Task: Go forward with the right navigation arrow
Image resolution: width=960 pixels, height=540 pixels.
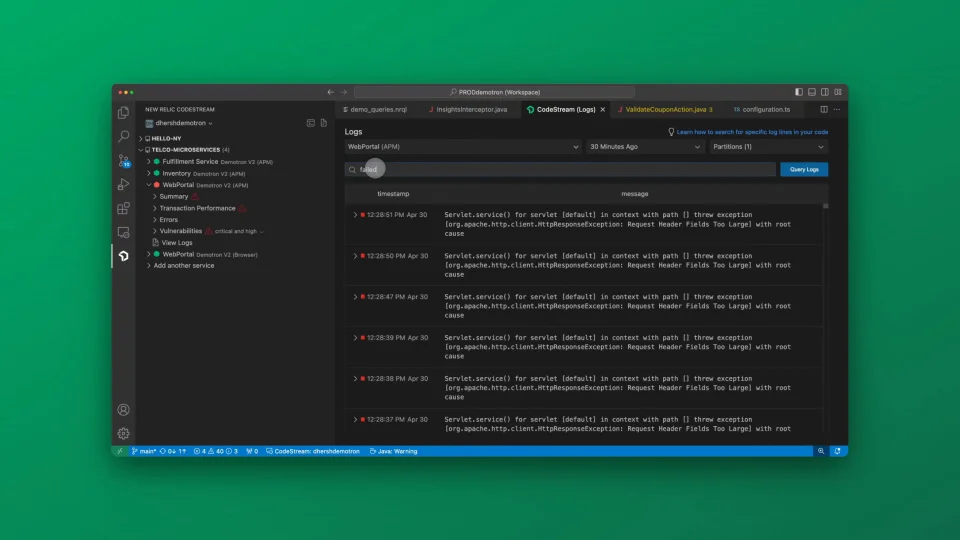Action: pos(344,92)
